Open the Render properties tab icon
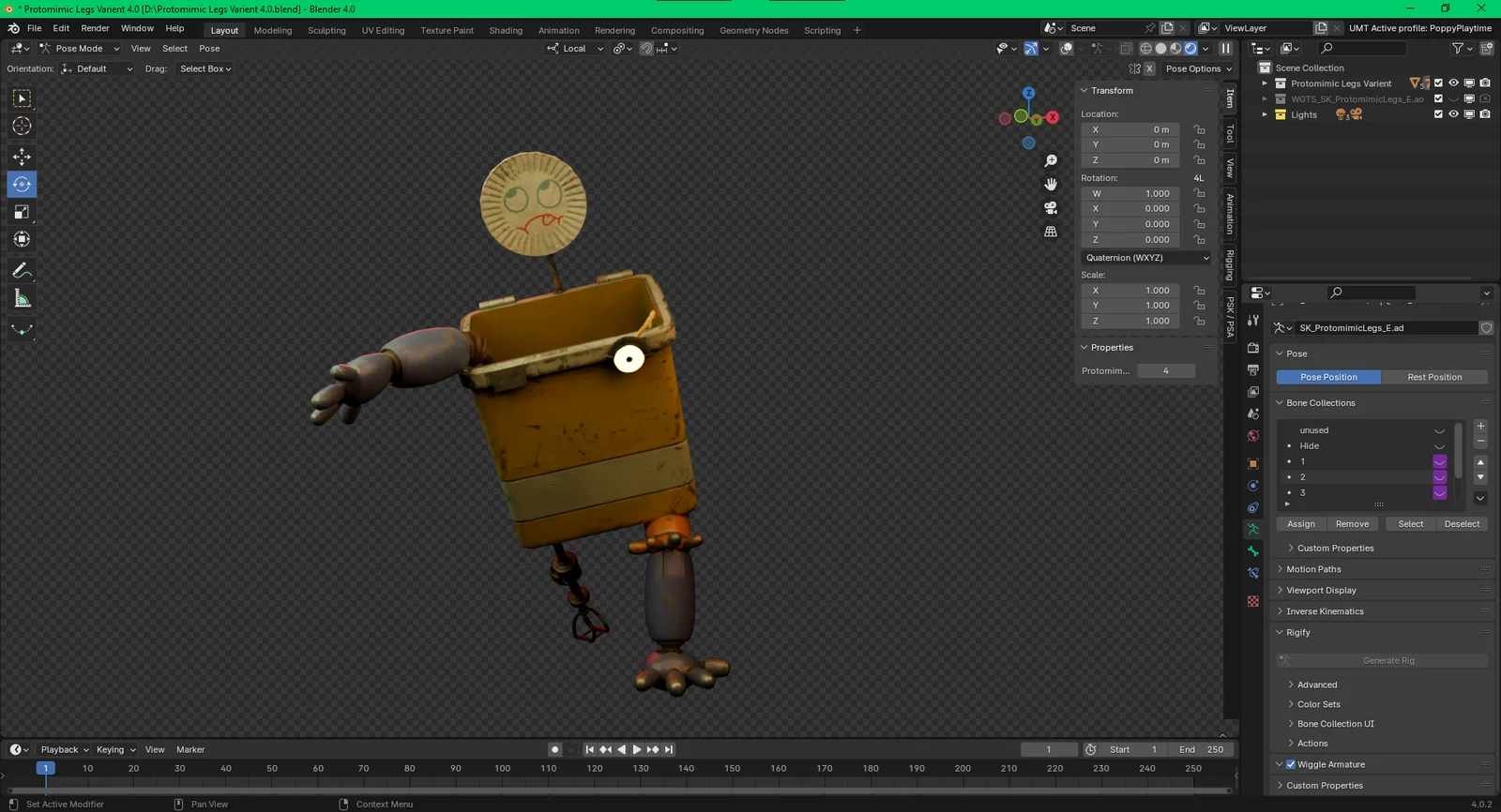 [x=1253, y=348]
